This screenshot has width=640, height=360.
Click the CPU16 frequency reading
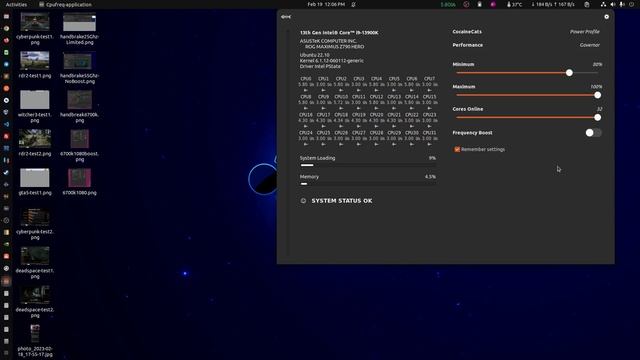[306, 120]
